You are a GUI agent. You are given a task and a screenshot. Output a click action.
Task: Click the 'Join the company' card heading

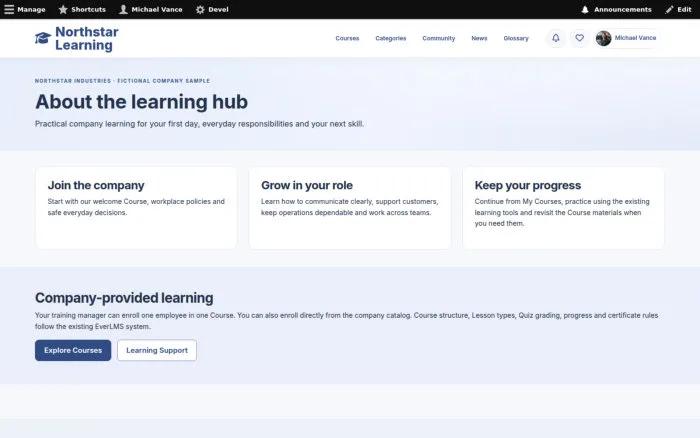coord(96,185)
